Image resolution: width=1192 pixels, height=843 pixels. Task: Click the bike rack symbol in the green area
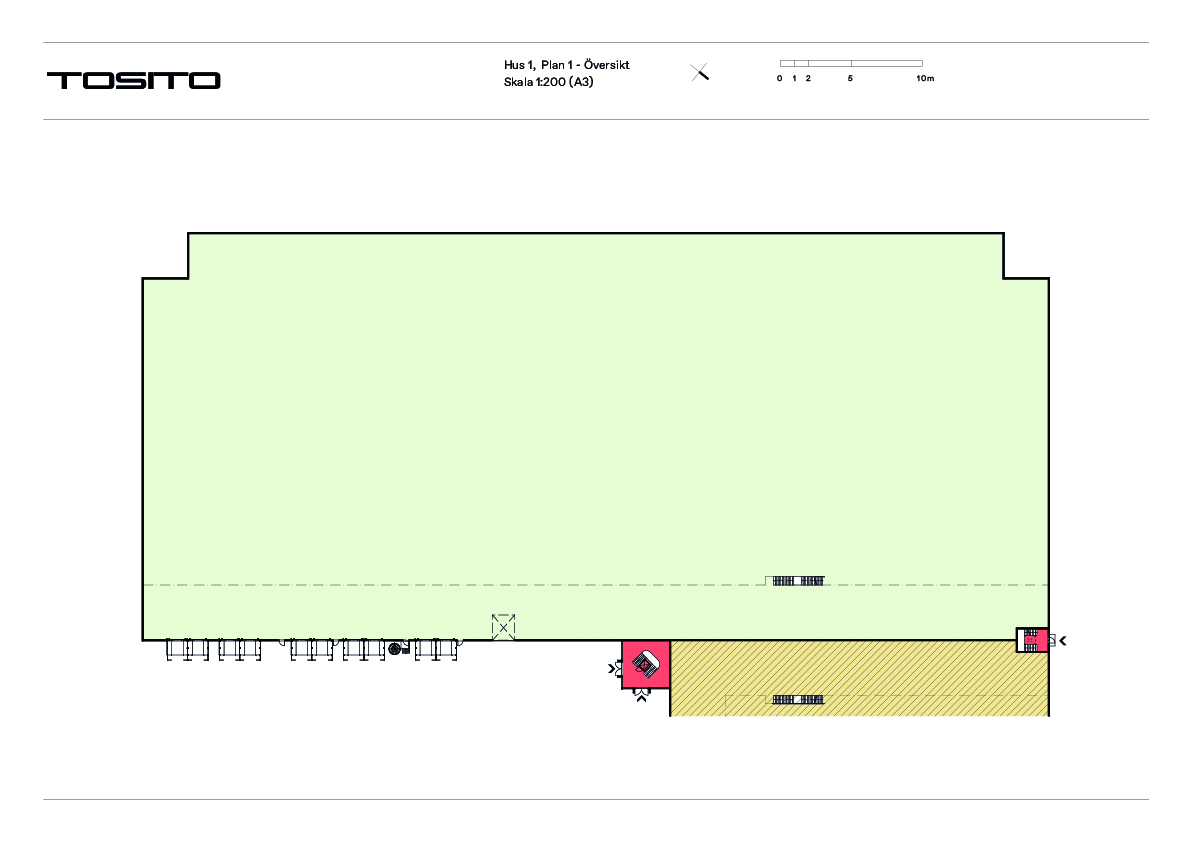798,581
